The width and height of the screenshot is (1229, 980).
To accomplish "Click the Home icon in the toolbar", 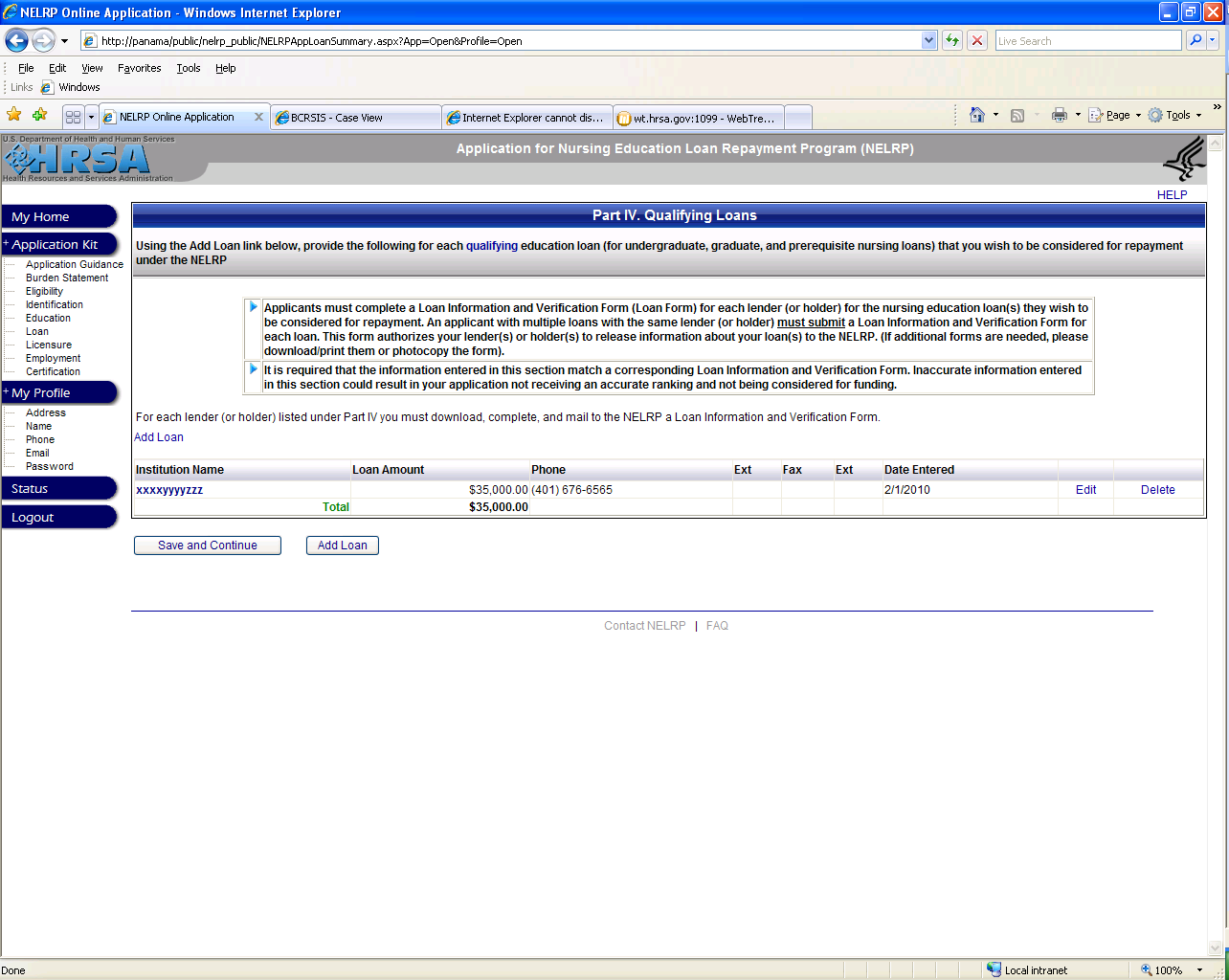I will [976, 115].
